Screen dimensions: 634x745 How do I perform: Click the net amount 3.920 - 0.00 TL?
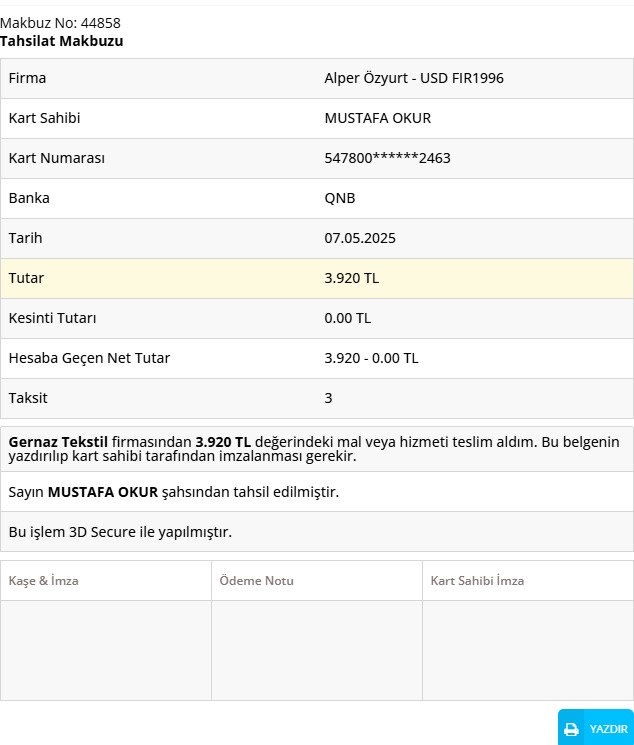[371, 358]
